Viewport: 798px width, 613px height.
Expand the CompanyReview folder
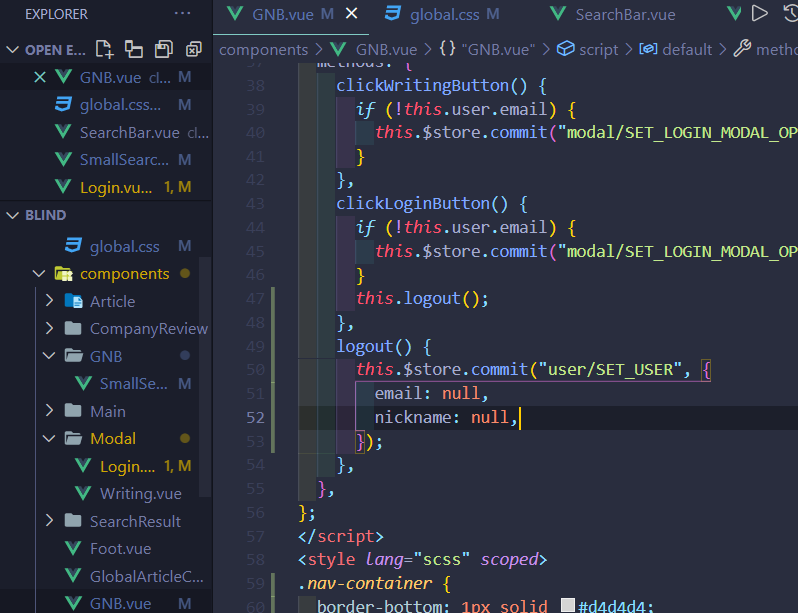[49, 328]
